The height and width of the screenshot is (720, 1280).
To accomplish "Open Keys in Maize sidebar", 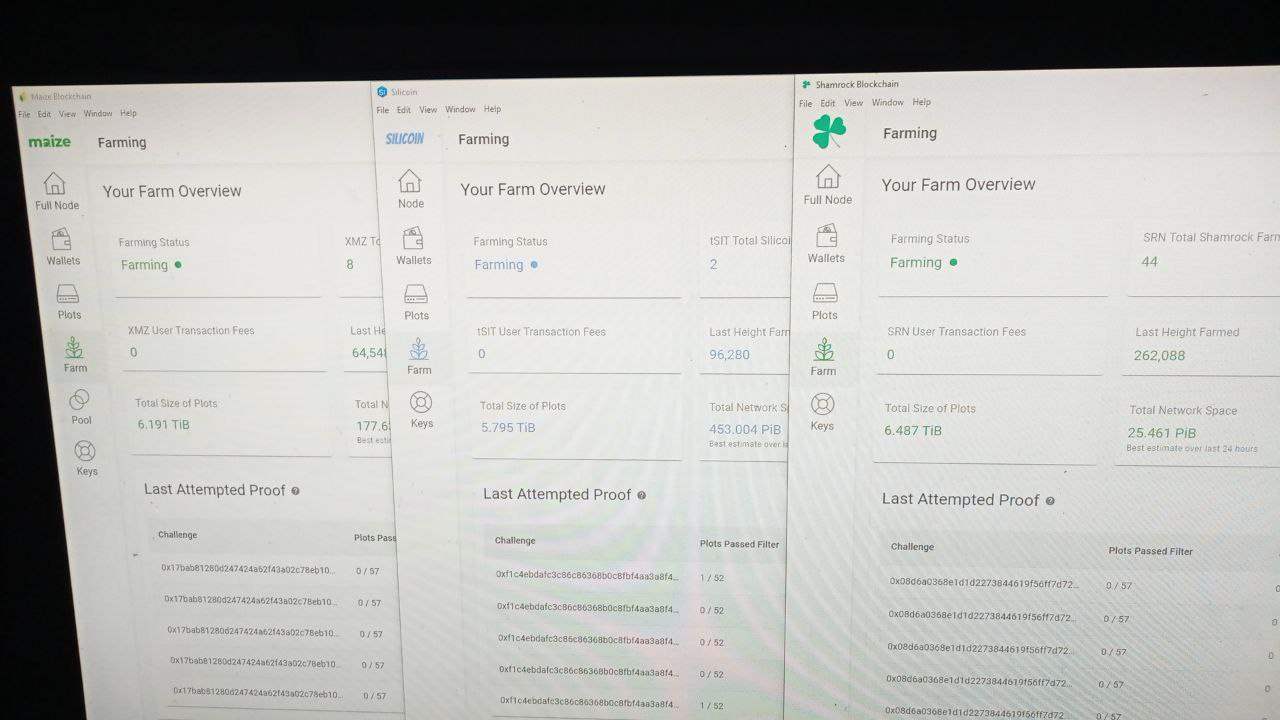I will click(86, 457).
